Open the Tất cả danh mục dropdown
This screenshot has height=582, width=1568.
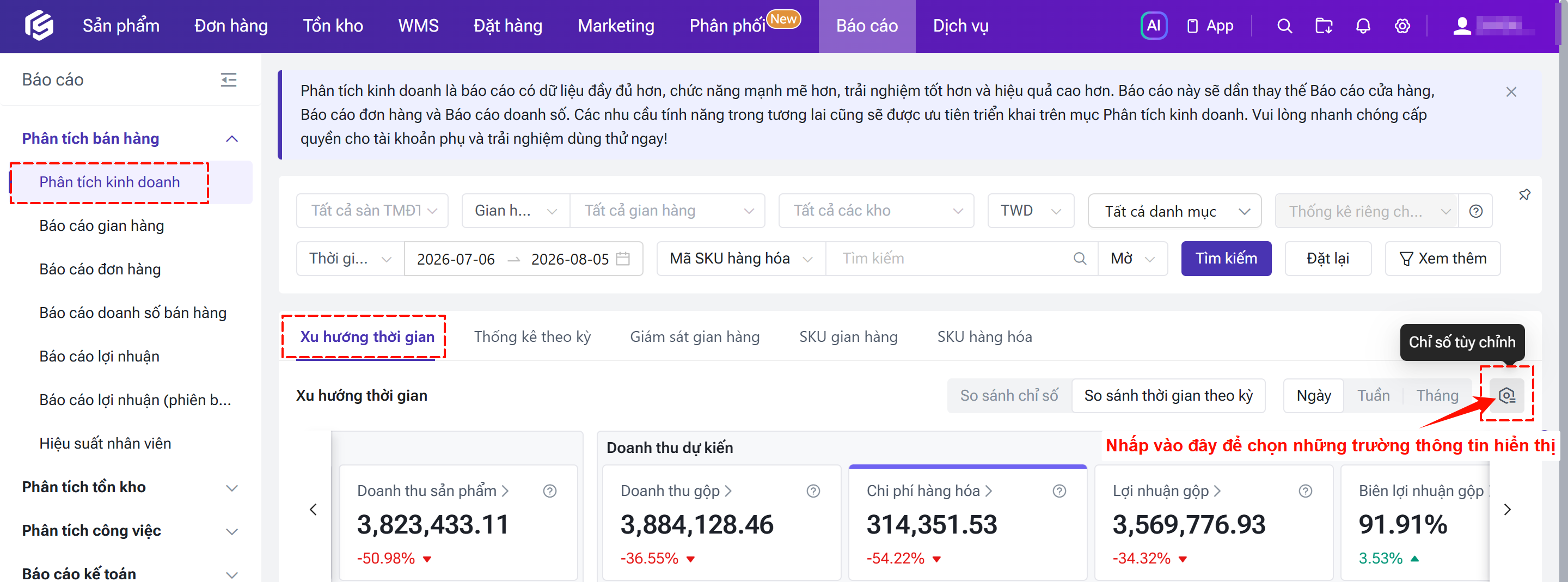tap(1174, 211)
